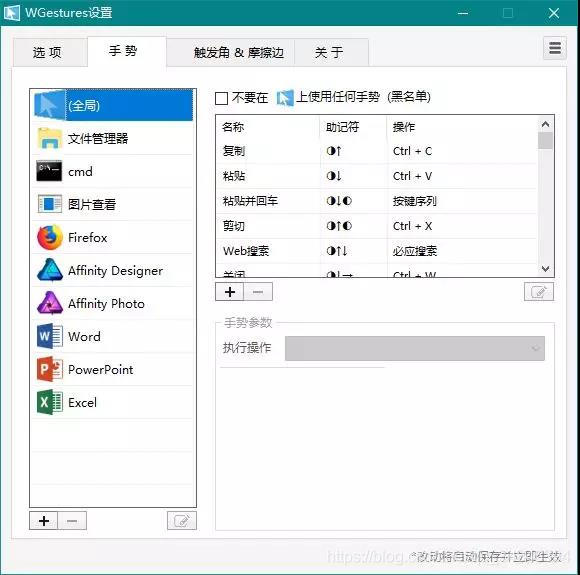Click the Firefox browser icon
Screen dimensions: 580x575
[50, 237]
